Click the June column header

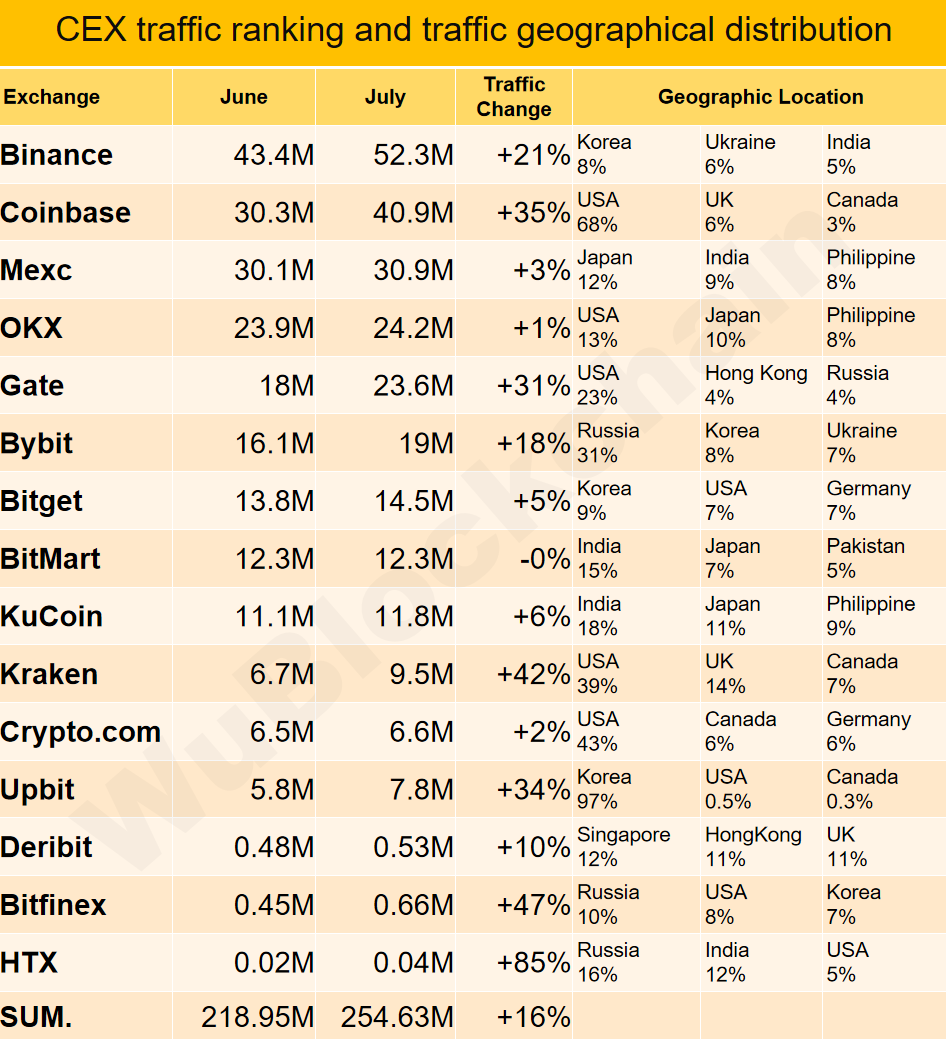[x=244, y=97]
